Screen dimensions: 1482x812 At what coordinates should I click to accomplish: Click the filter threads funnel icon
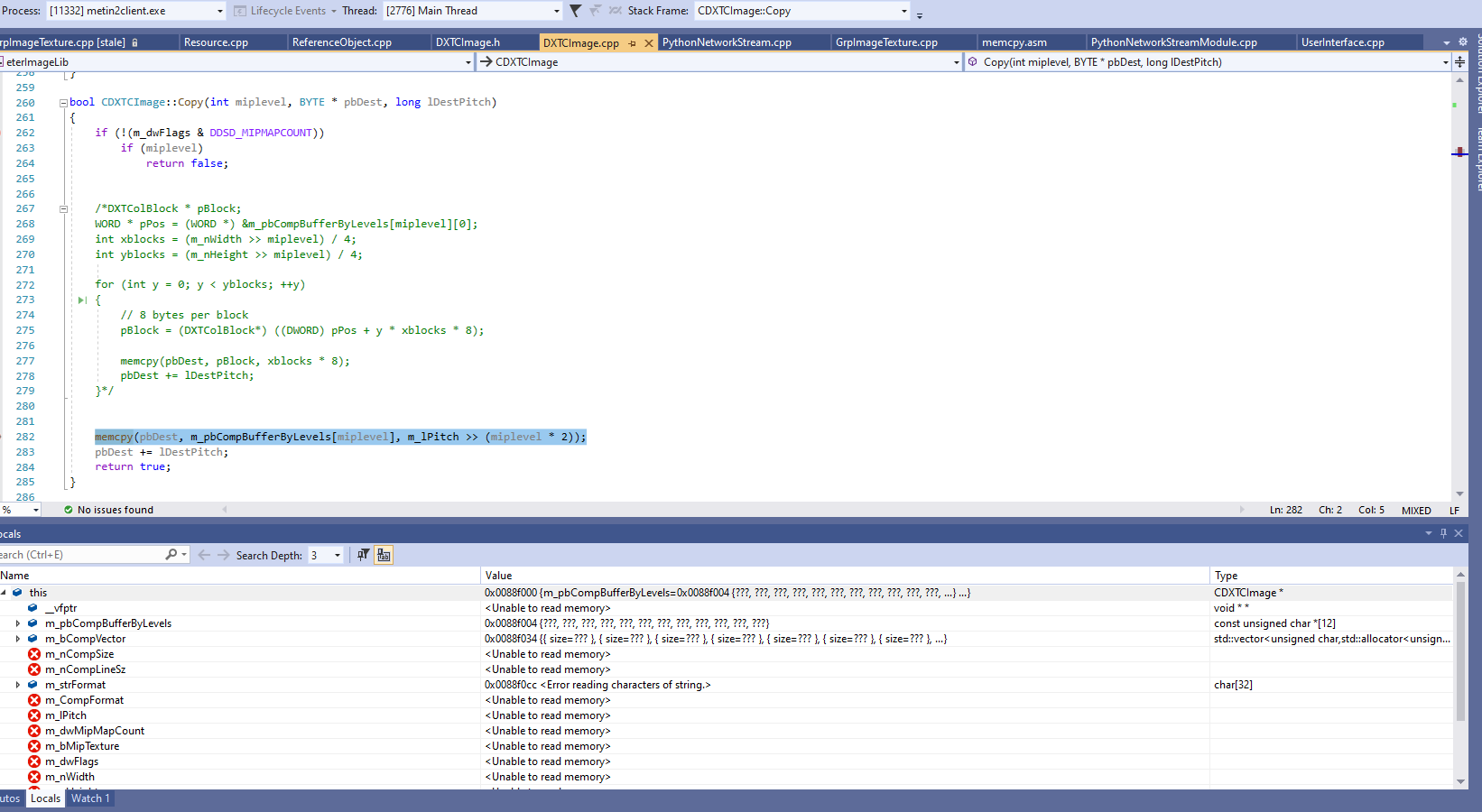[575, 11]
